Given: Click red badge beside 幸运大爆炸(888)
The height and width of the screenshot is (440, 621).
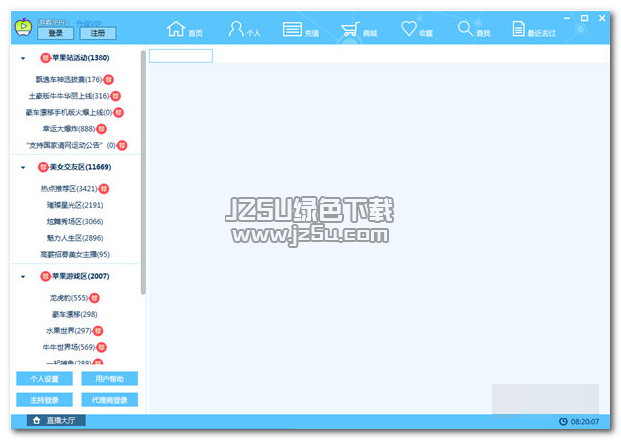Looking at the screenshot, I should (x=101, y=129).
